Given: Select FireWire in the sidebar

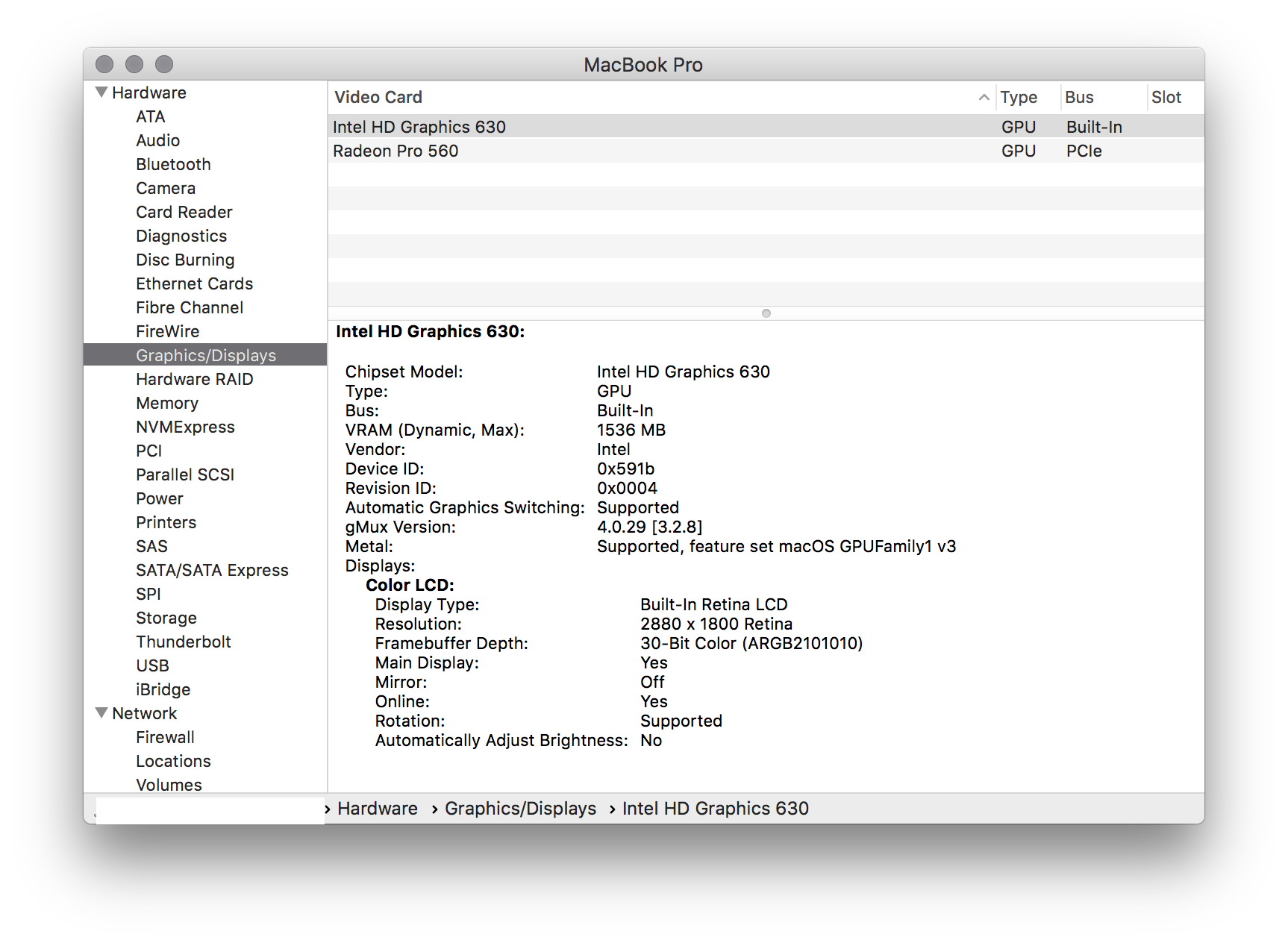Looking at the screenshot, I should click(x=167, y=331).
